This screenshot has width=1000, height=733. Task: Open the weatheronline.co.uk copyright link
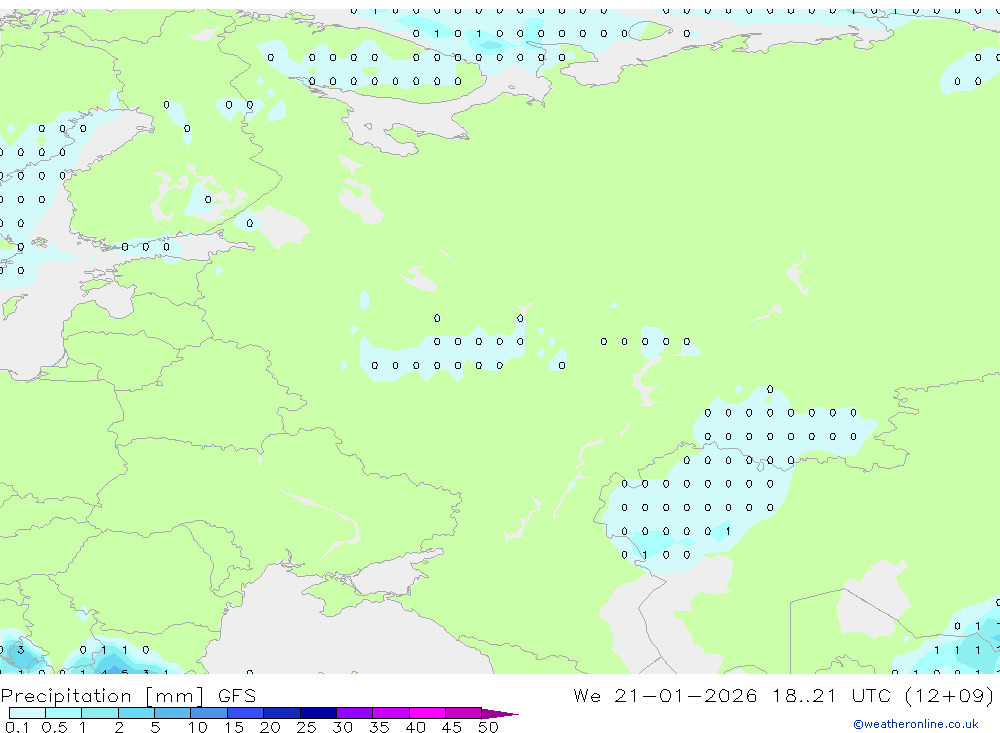tap(916, 724)
